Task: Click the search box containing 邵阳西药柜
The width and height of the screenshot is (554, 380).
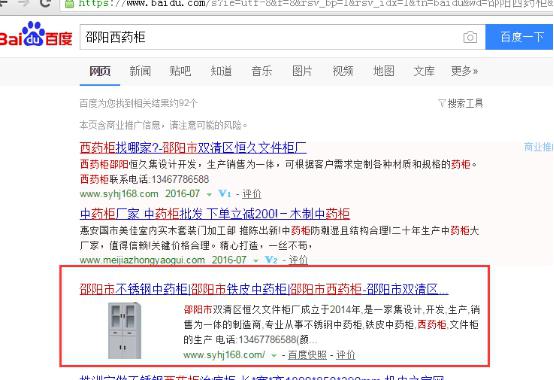Action: [x=271, y=37]
